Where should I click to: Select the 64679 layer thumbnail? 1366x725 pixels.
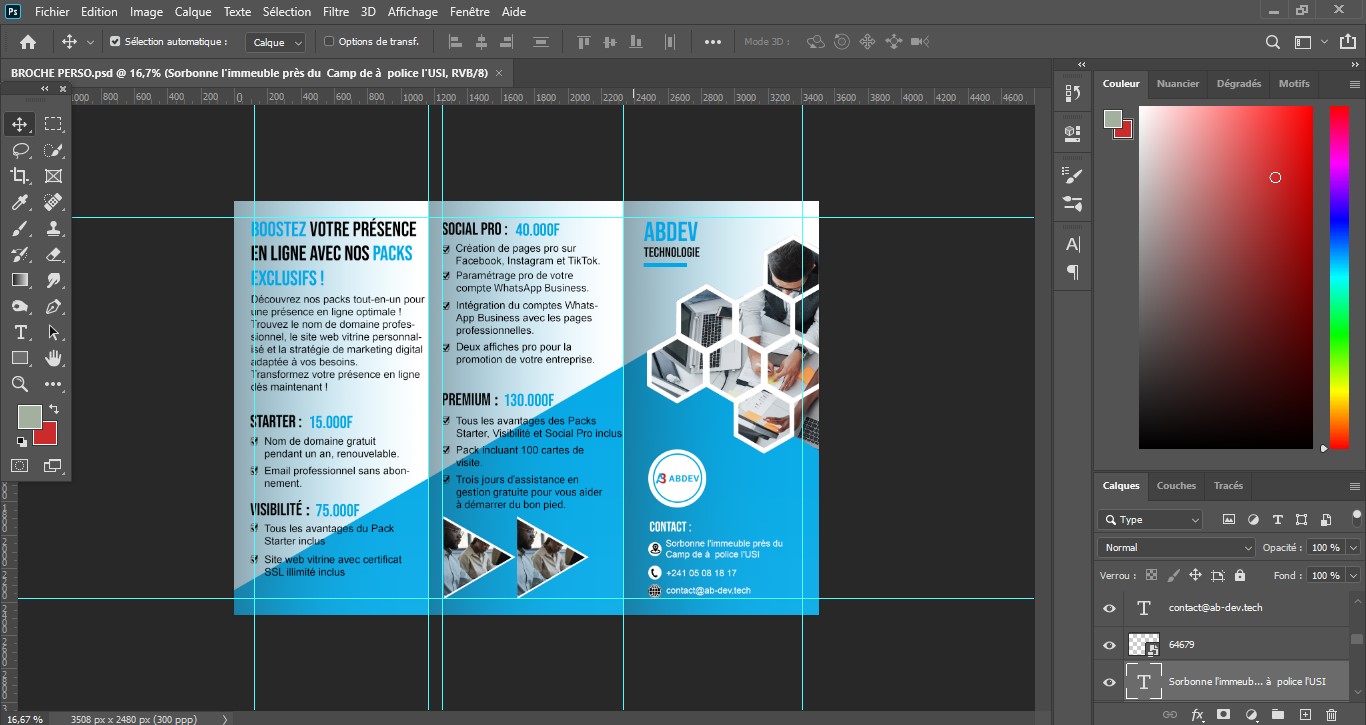point(1143,645)
